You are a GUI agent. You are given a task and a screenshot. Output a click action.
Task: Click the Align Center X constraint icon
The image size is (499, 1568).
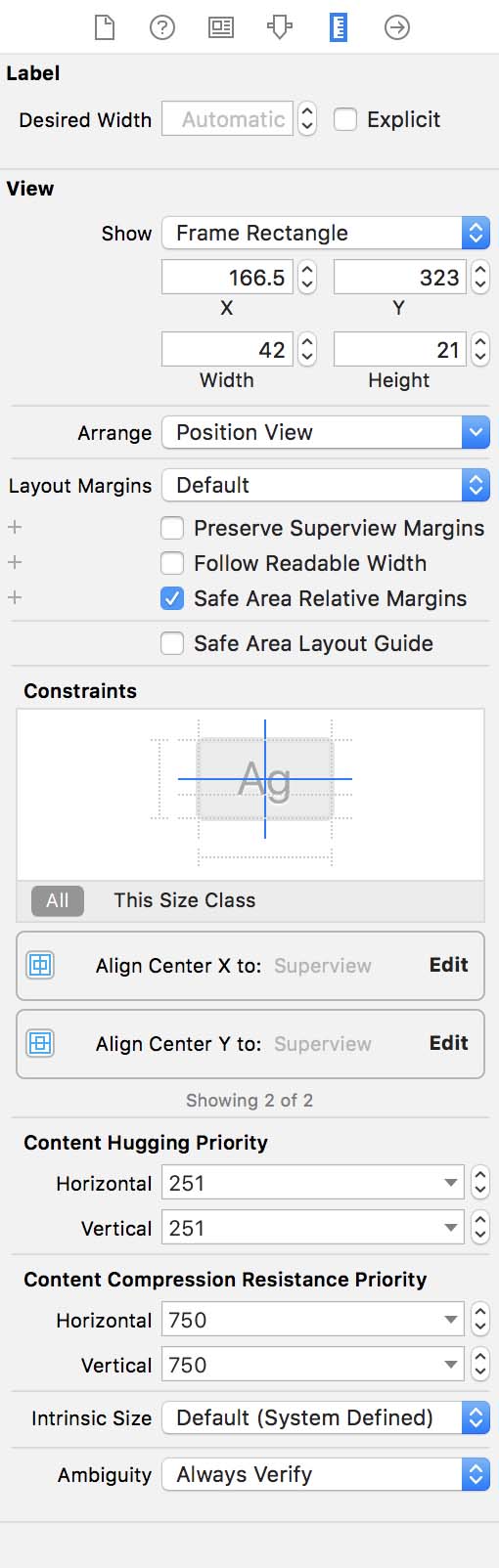(40, 966)
